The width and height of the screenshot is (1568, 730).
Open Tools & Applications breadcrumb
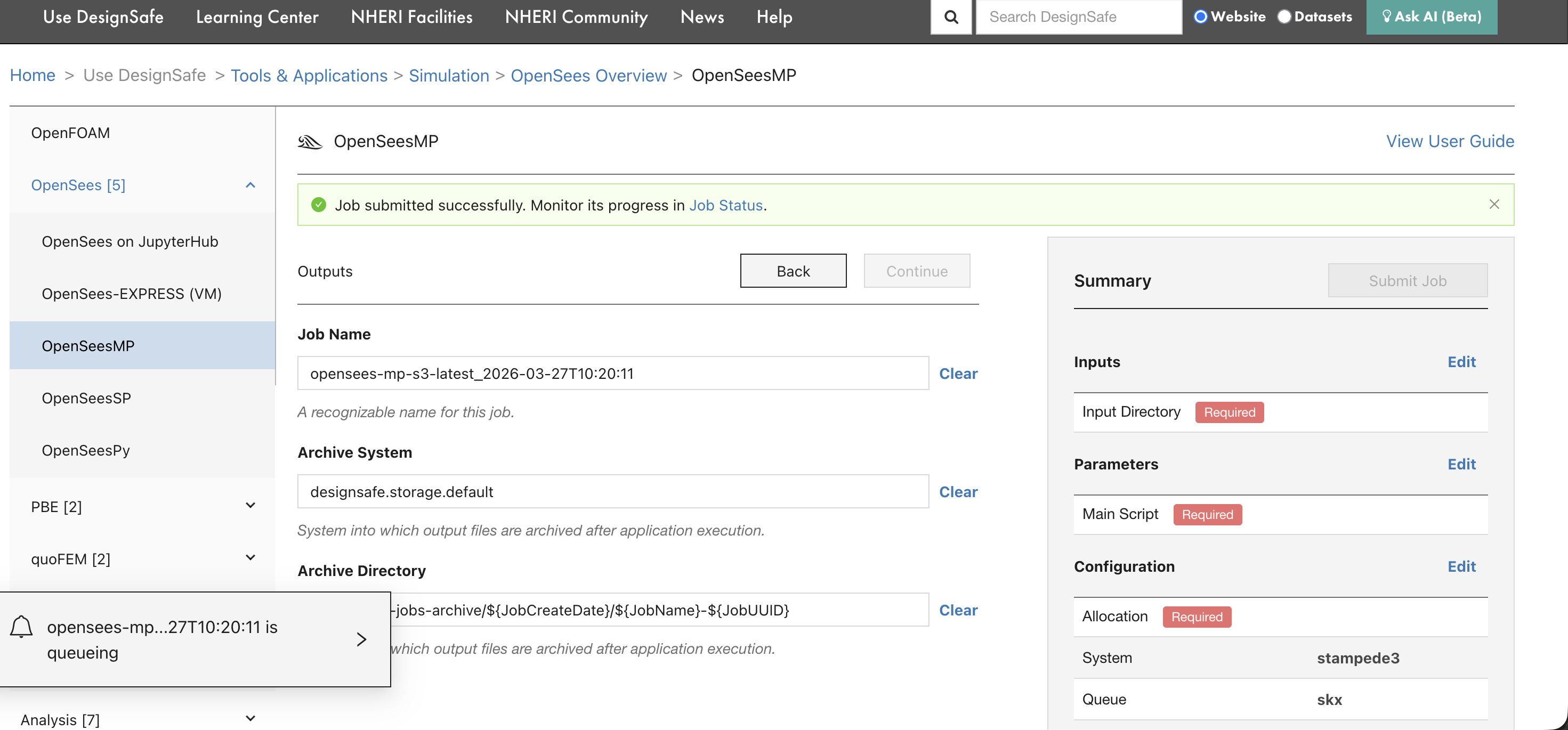[309, 76]
